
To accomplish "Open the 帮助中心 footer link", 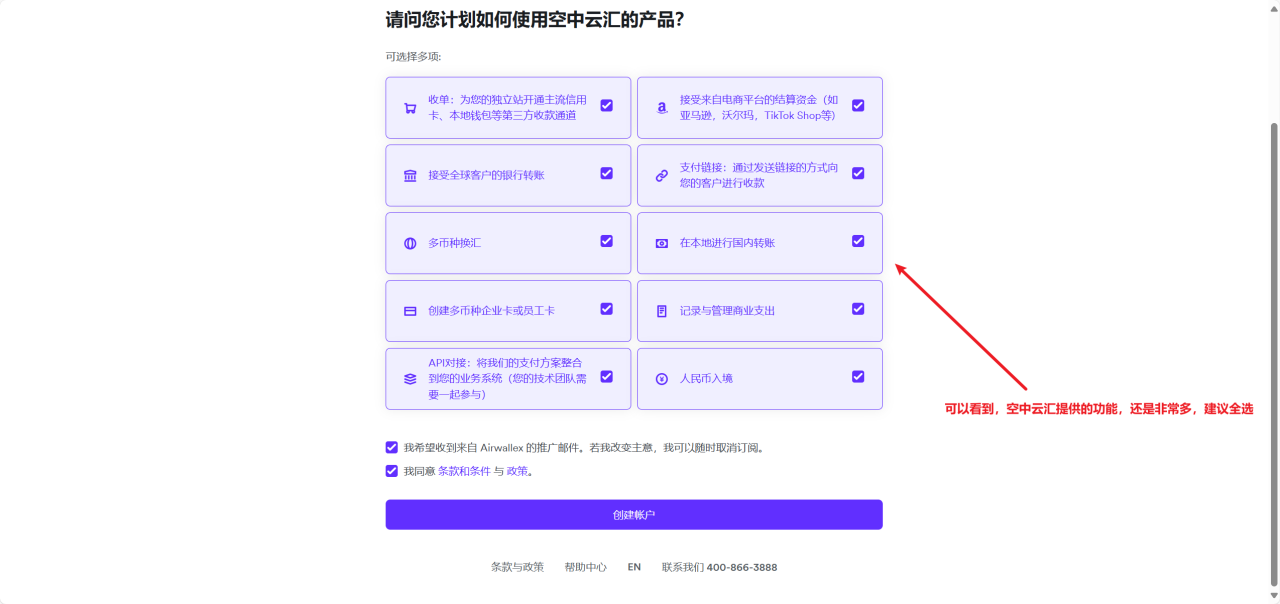I will 585,567.
